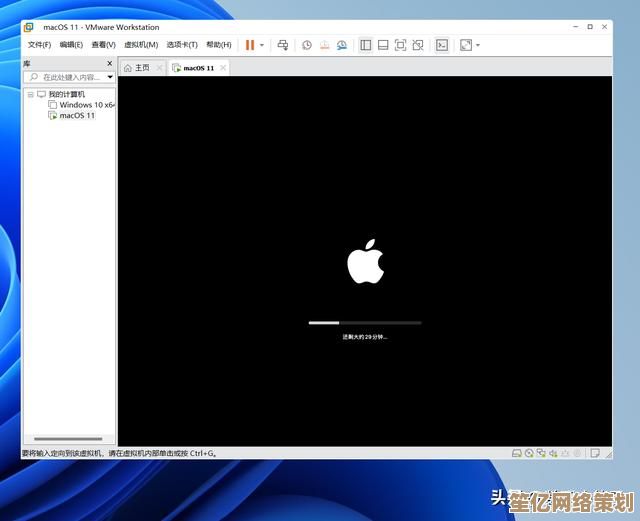The width and height of the screenshot is (640, 521).
Task: Minimize the VMware Workstation window
Action: pyautogui.click(x=576, y=27)
